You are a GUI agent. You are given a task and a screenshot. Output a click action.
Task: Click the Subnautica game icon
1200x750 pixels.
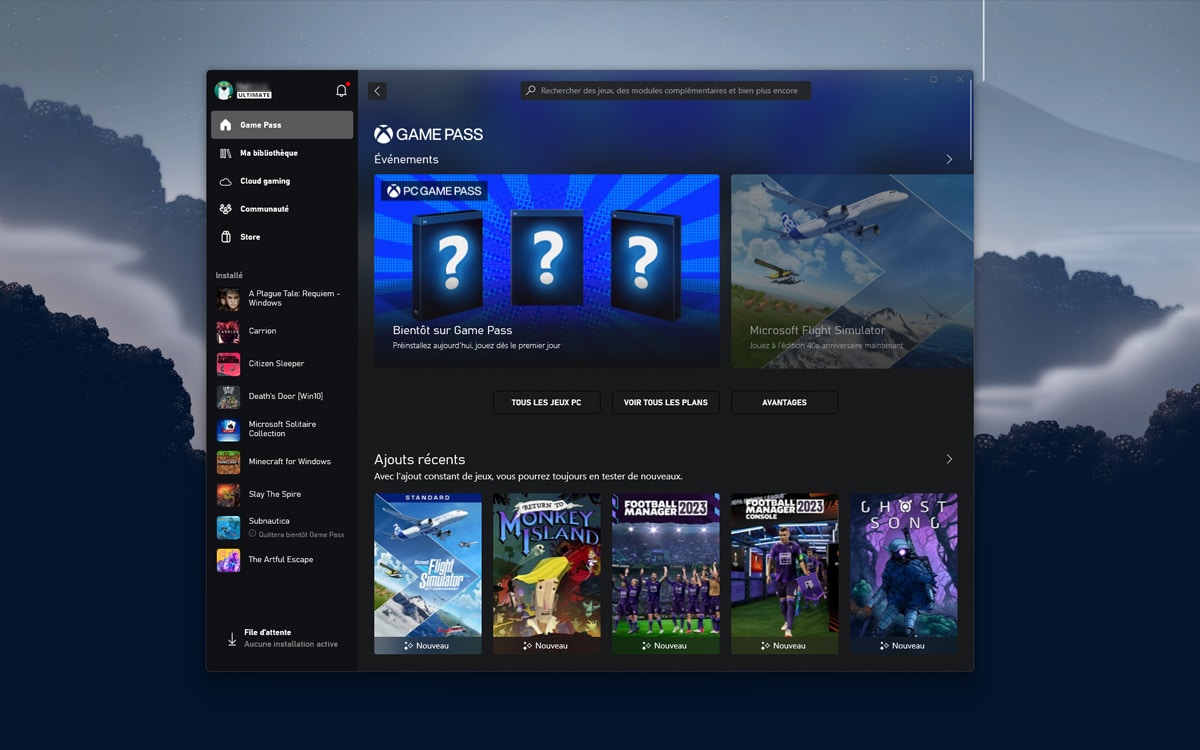(x=228, y=527)
